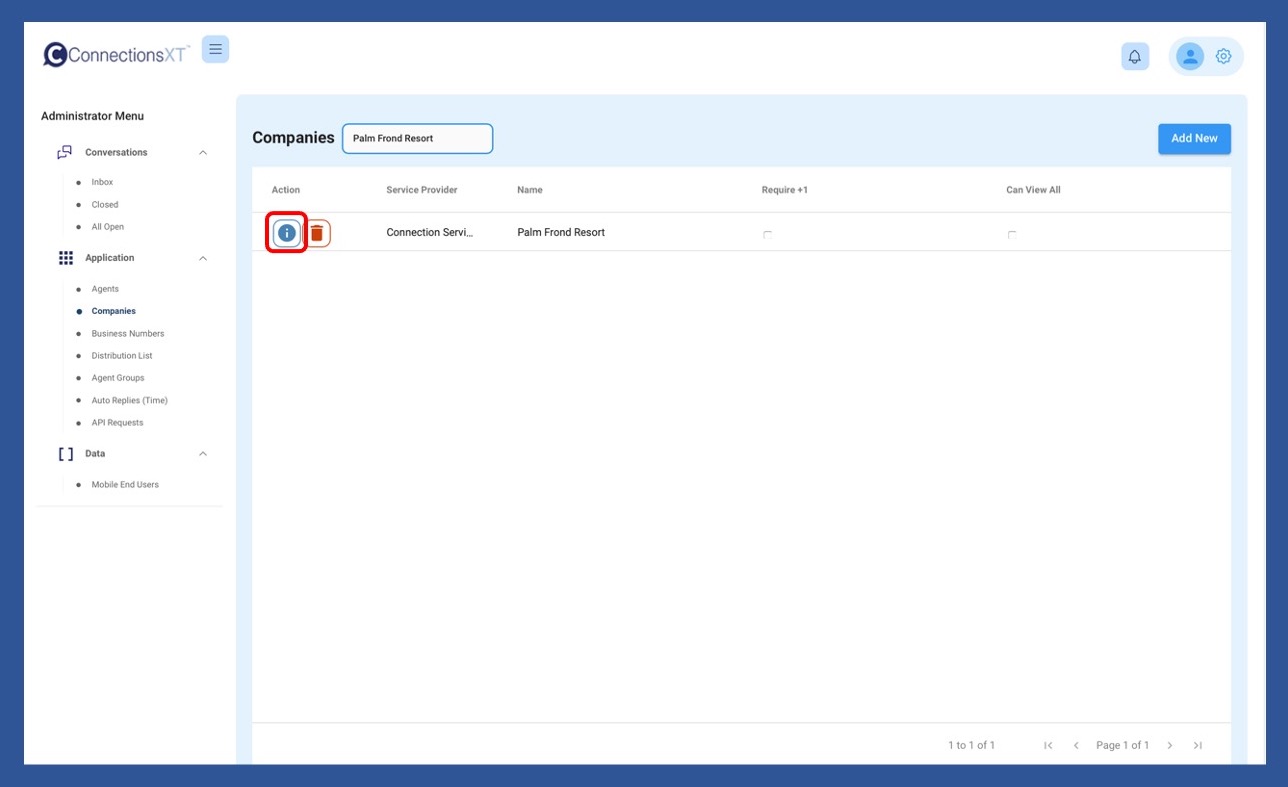Open the notifications bell

pyautogui.click(x=1134, y=57)
